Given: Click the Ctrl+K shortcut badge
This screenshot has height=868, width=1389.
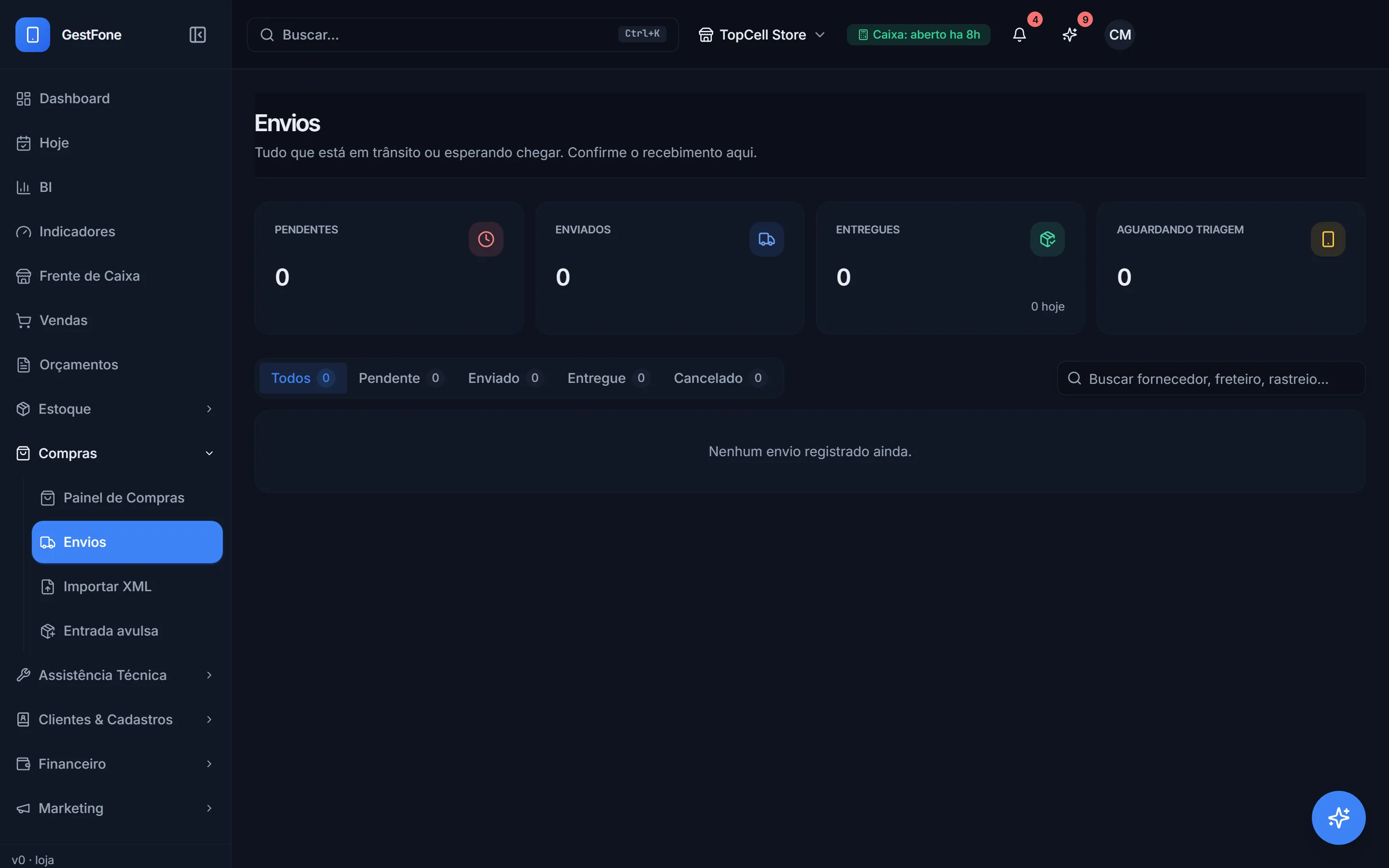Looking at the screenshot, I should tap(642, 34).
